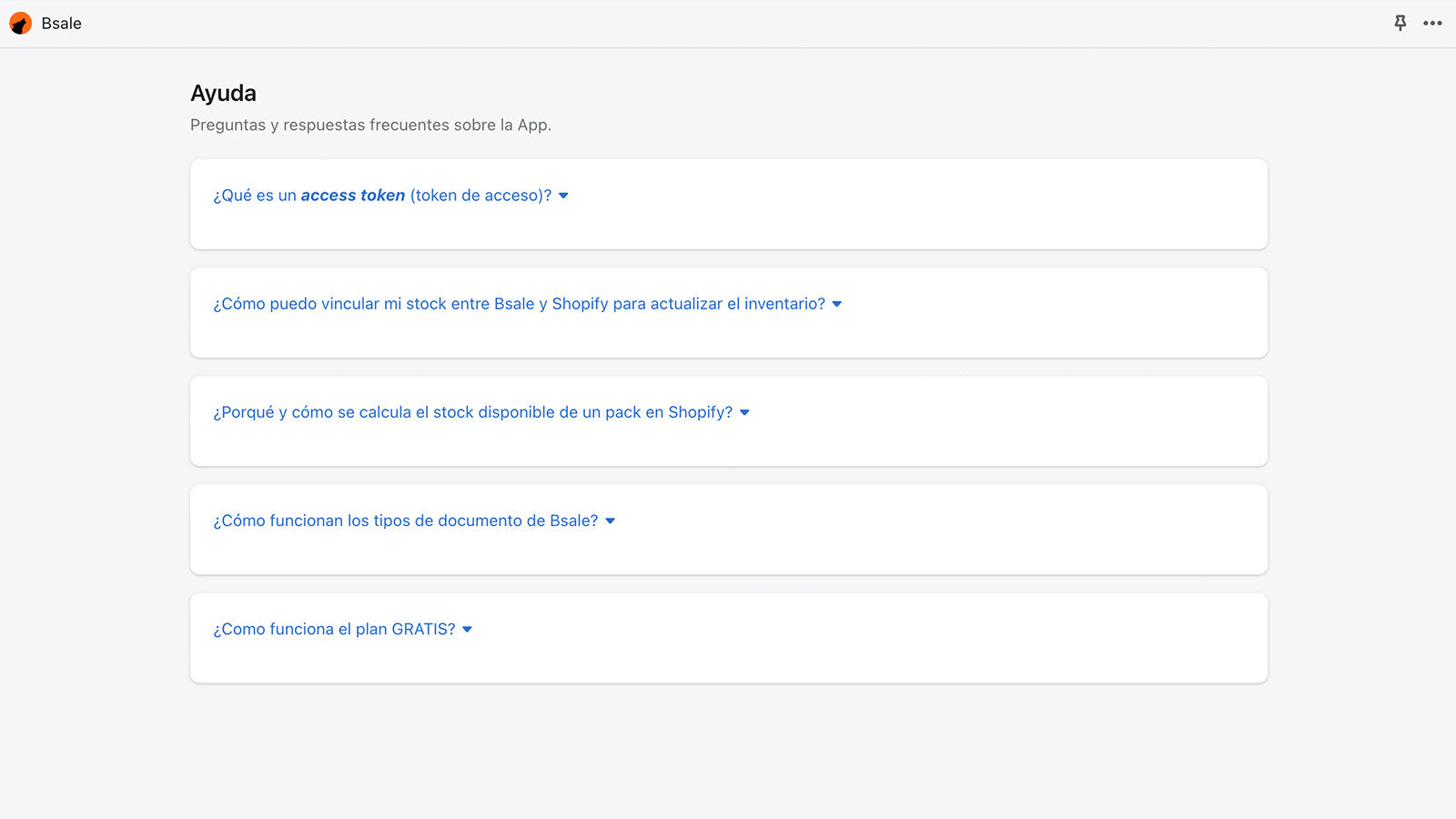
Task: Click the chevron beside the access token question
Action: 562,196
